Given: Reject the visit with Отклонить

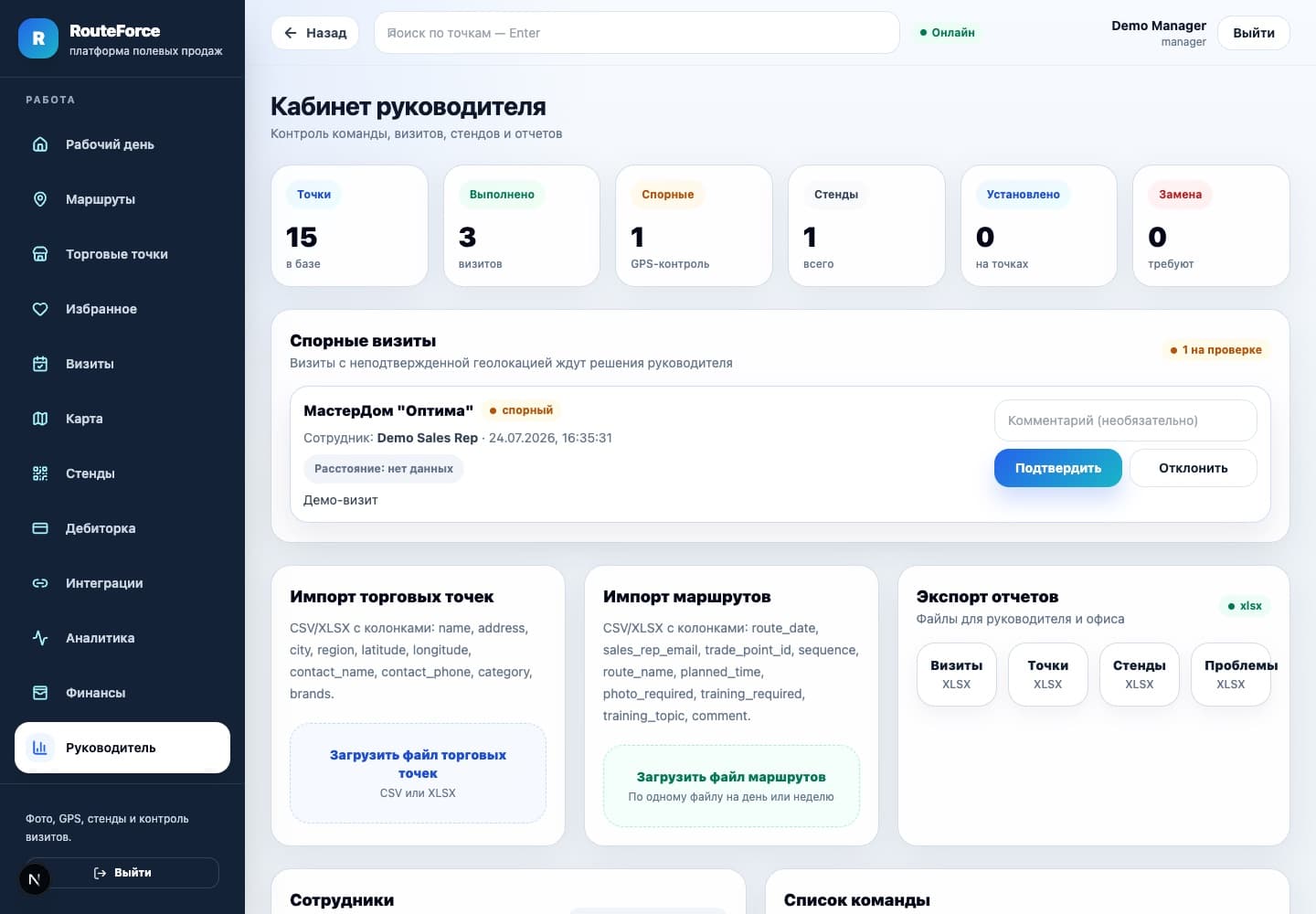Looking at the screenshot, I should click(1194, 468).
